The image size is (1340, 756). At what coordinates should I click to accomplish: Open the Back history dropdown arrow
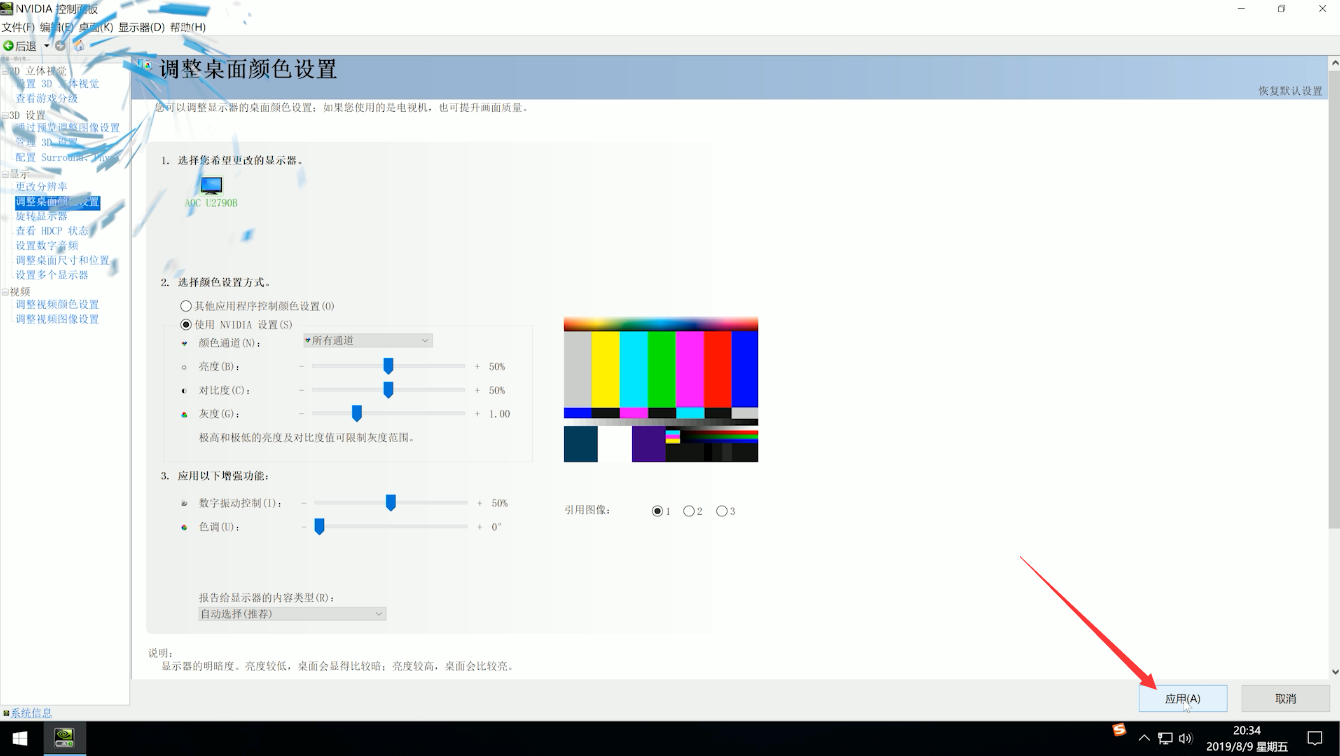click(46, 46)
